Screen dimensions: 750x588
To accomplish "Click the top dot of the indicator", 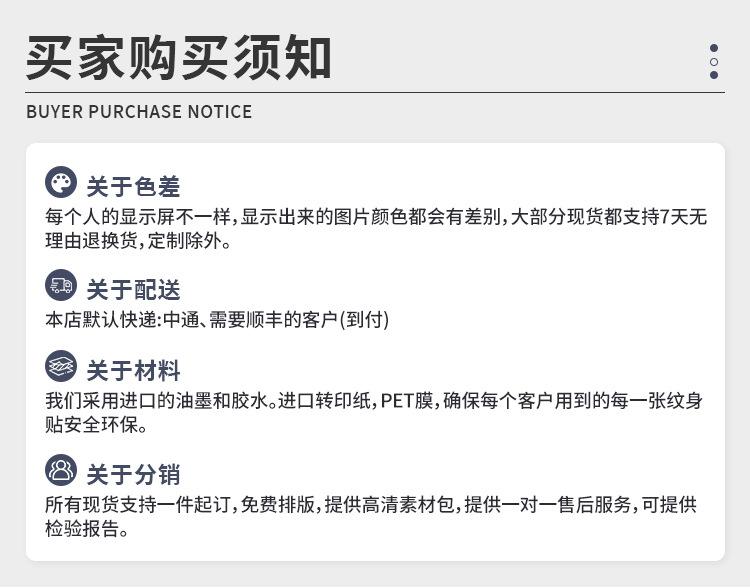I will [714, 48].
